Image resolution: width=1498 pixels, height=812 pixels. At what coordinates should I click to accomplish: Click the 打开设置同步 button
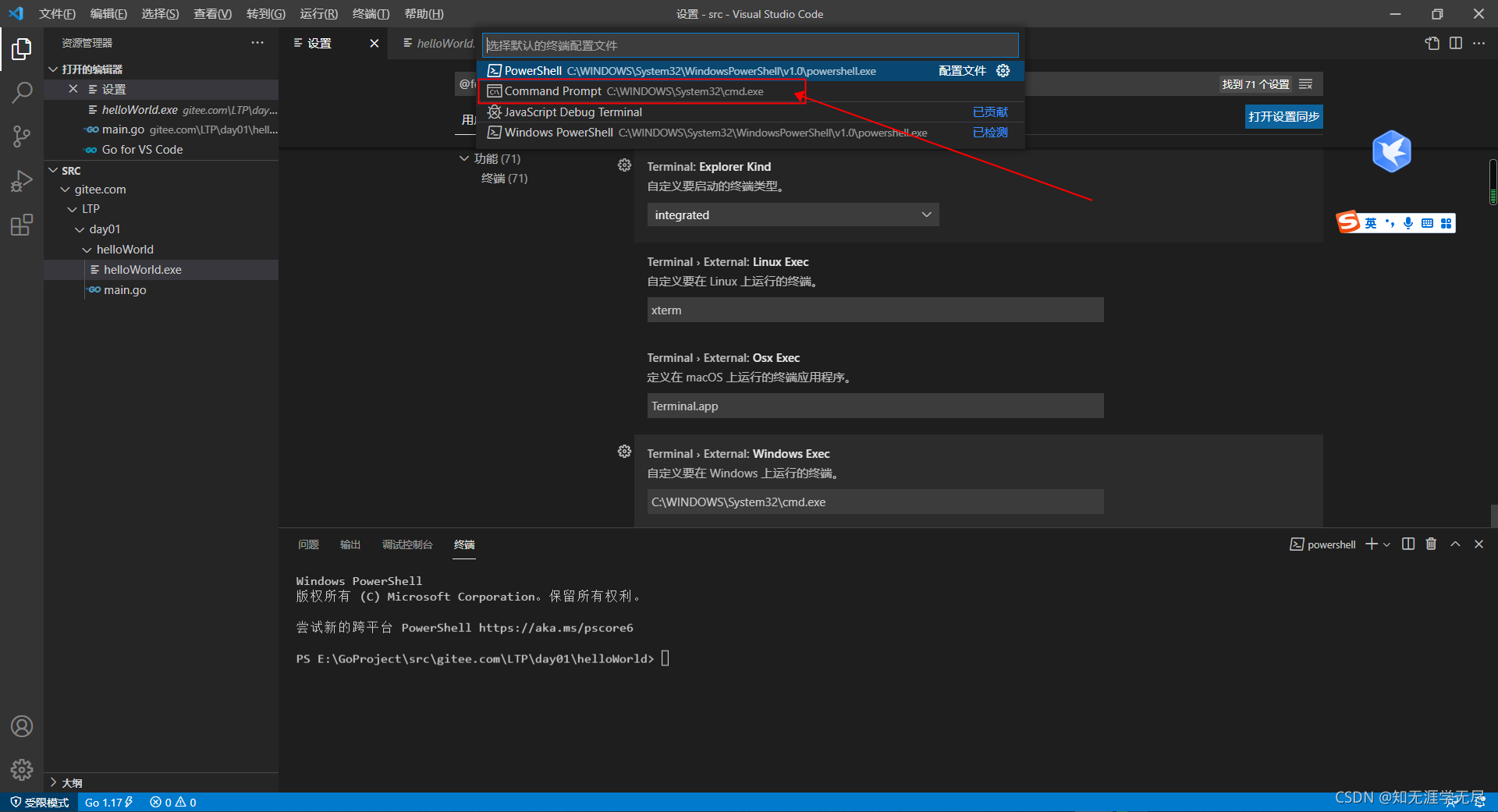1283,116
